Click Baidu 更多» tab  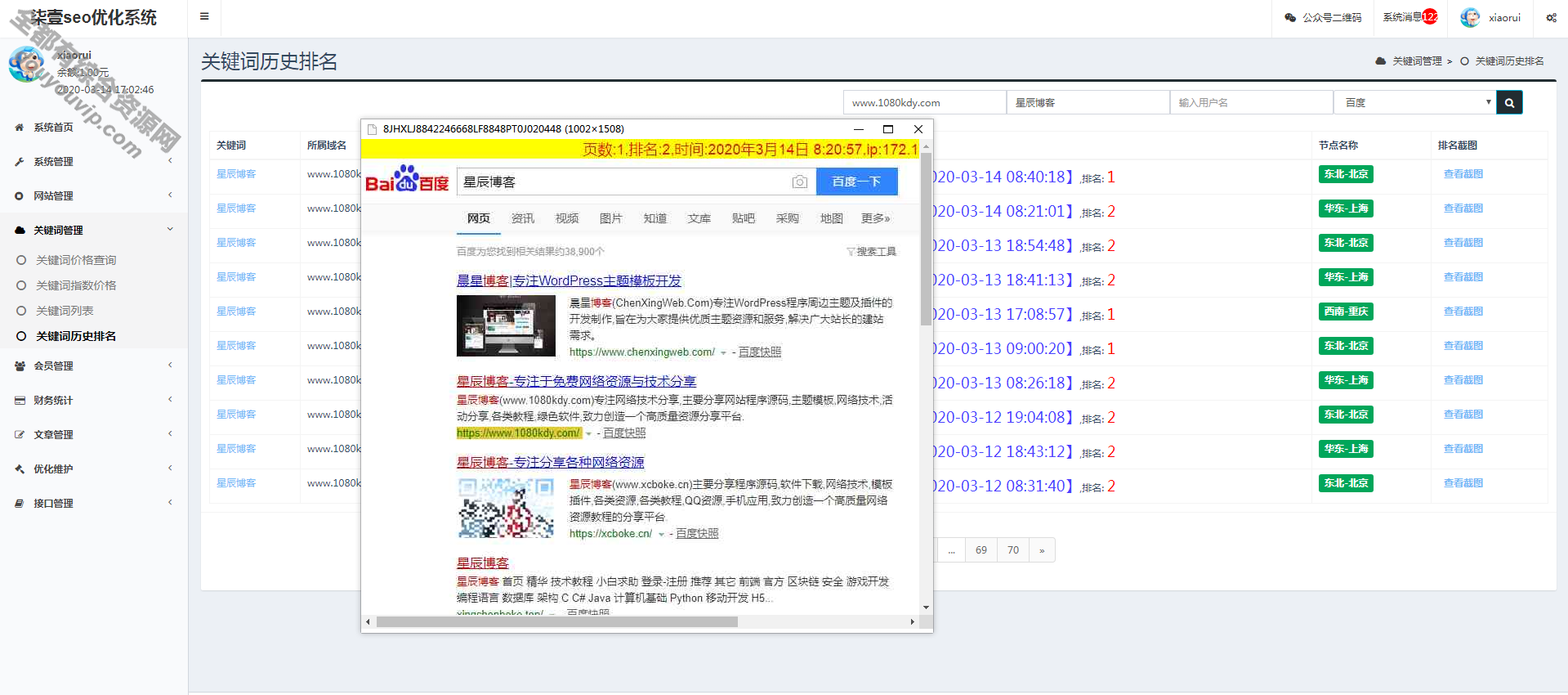point(876,218)
